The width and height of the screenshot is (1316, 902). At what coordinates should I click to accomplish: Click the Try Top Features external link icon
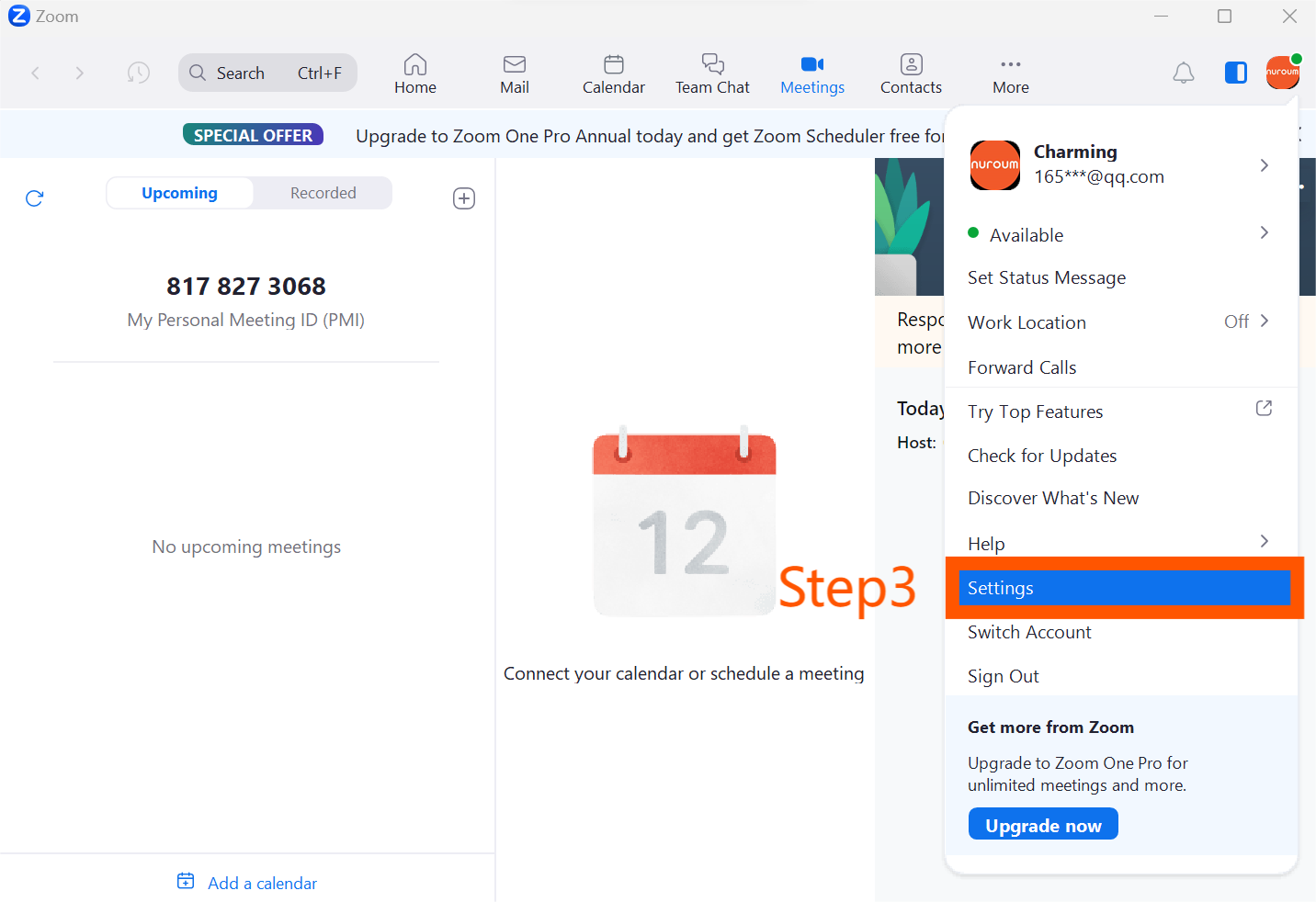coord(1264,408)
